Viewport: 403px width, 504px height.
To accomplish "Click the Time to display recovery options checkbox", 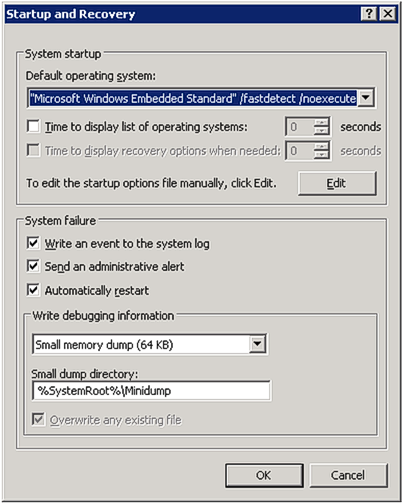I will (33, 150).
